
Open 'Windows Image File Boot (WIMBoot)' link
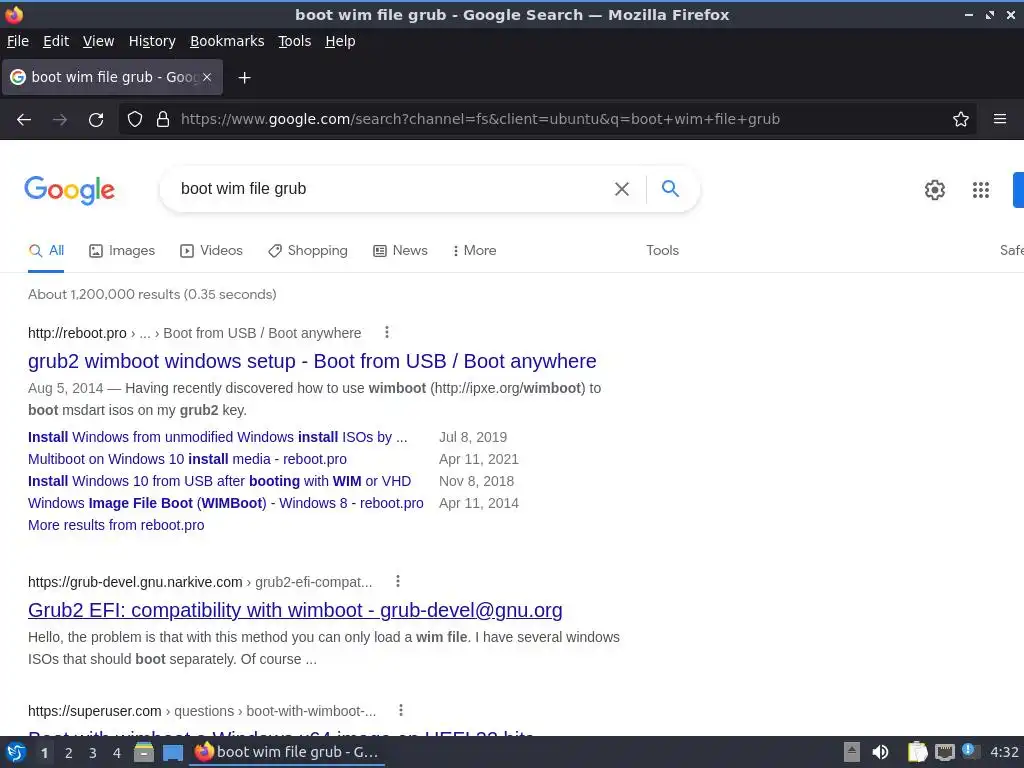226,504
